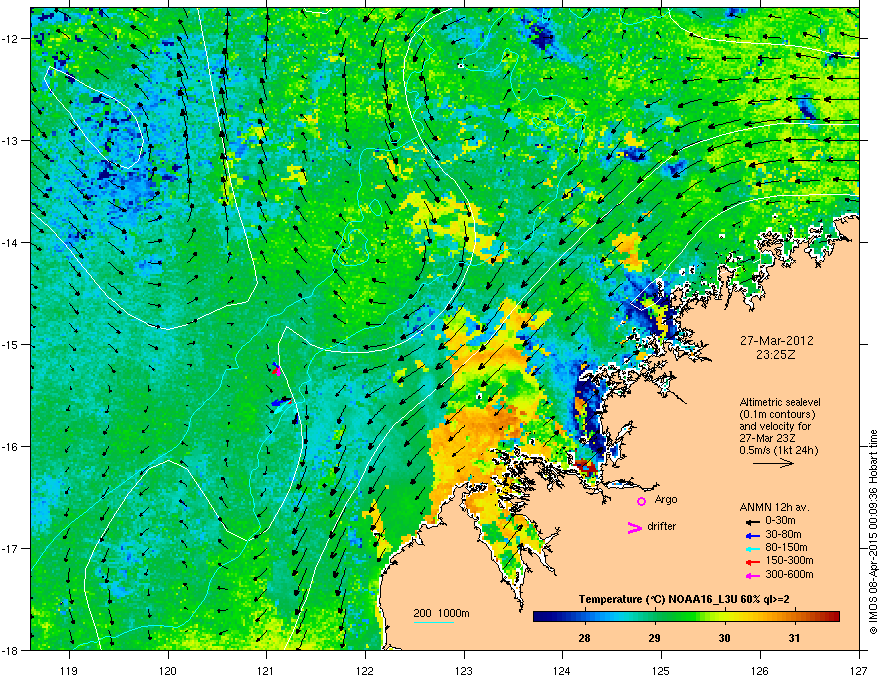Click the colored mooring arrows near 121E, 15.3S

click(x=276, y=369)
